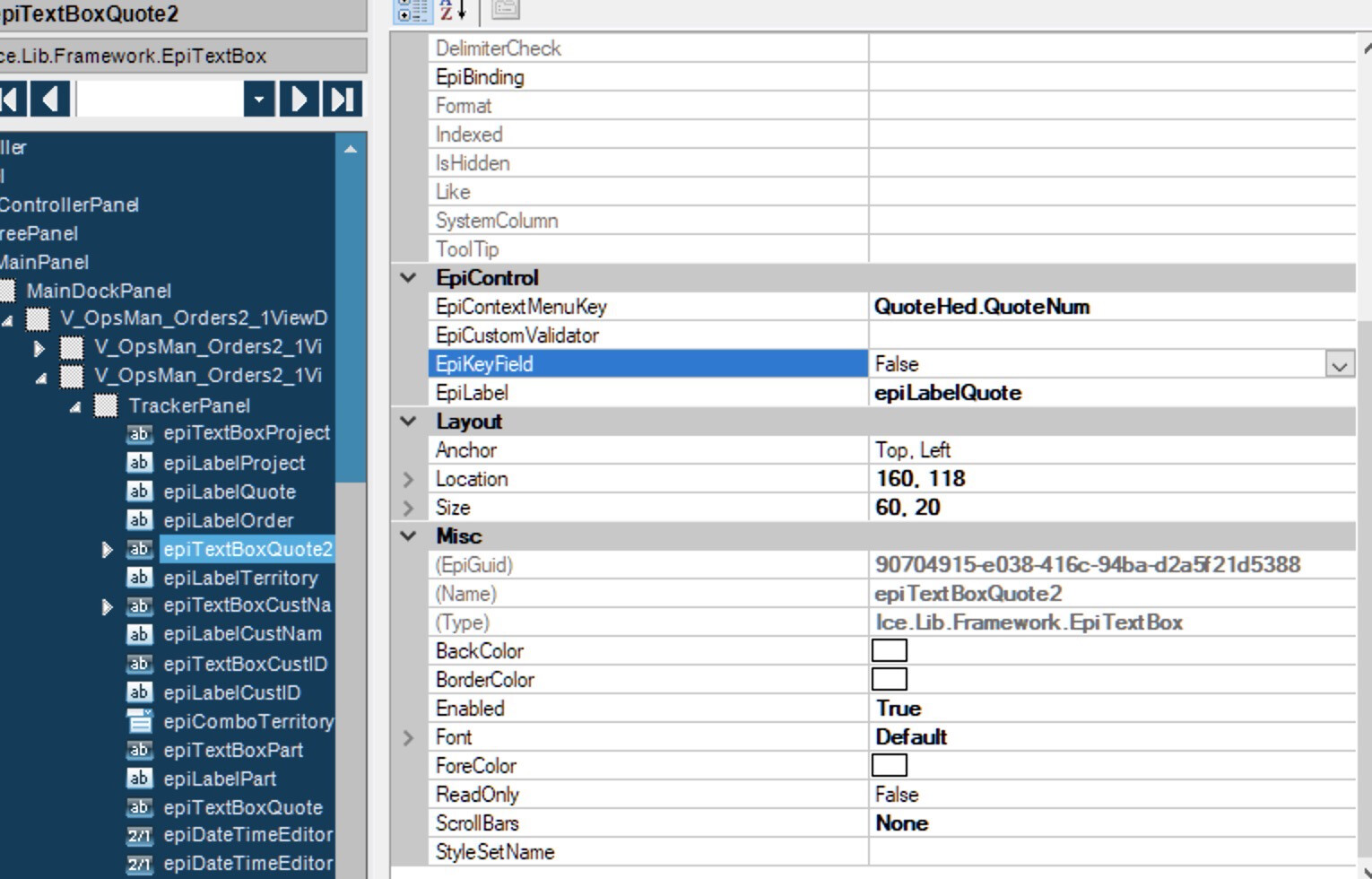Click the next record navigation arrow
The width and height of the screenshot is (1372, 879).
(300, 99)
